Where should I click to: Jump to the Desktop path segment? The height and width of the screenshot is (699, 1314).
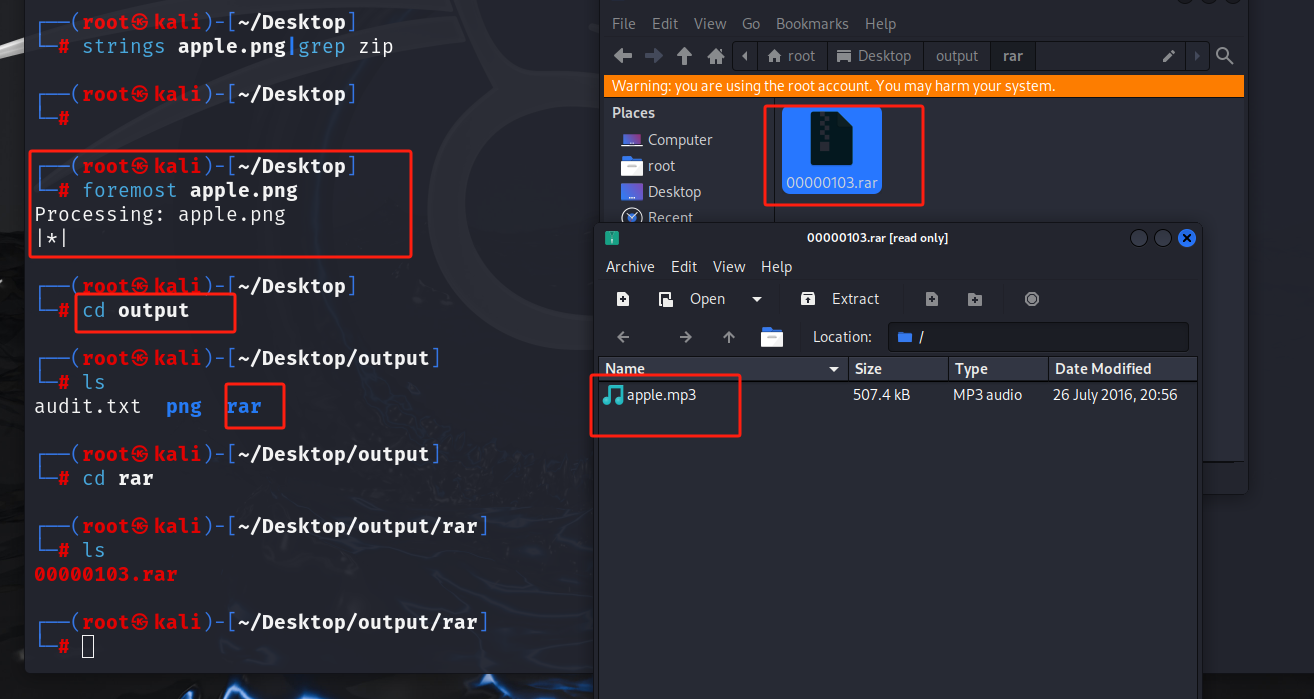click(874, 56)
